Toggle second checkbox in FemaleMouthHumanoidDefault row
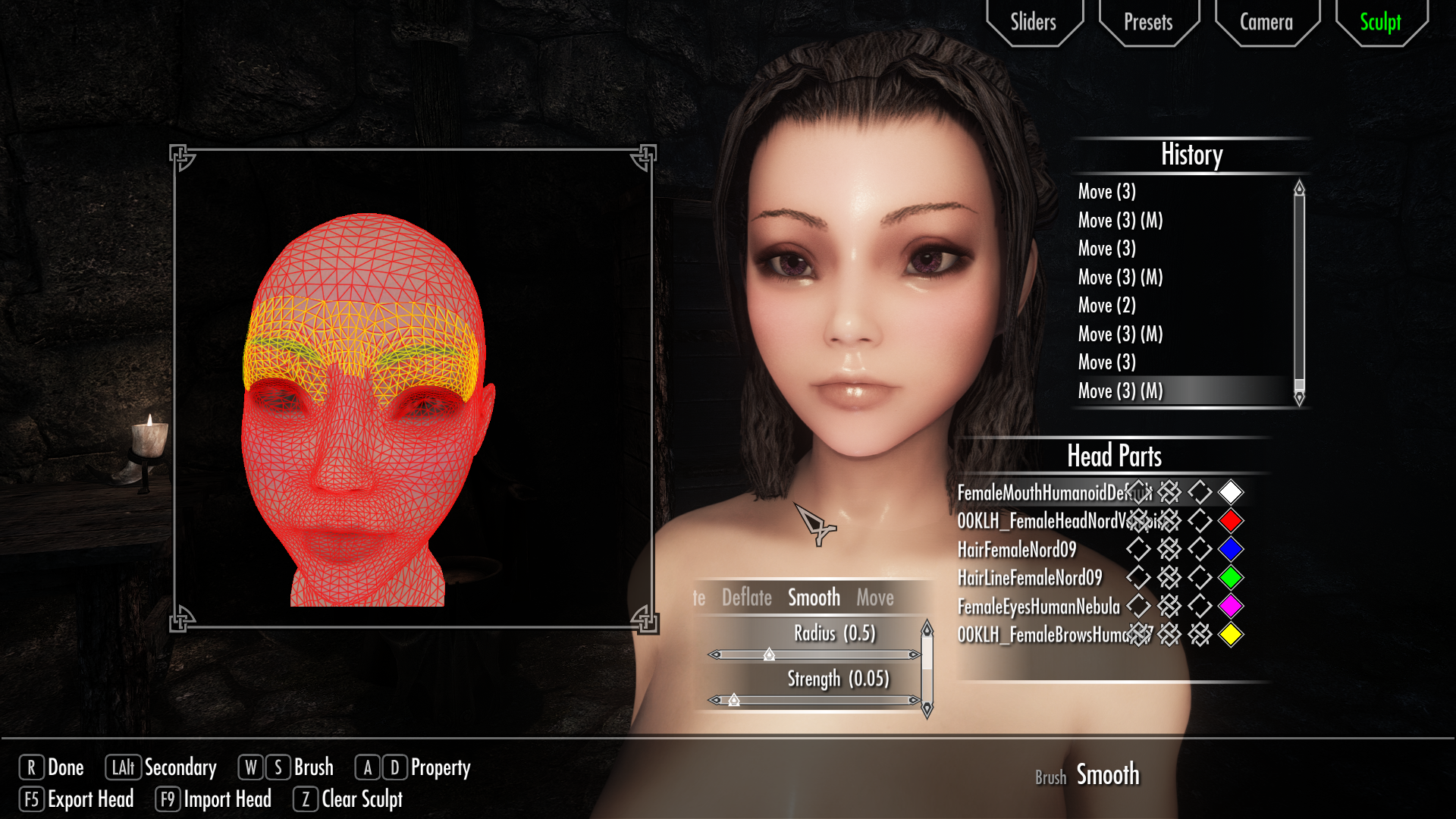Viewport: 1456px width, 819px height. 1169,492
